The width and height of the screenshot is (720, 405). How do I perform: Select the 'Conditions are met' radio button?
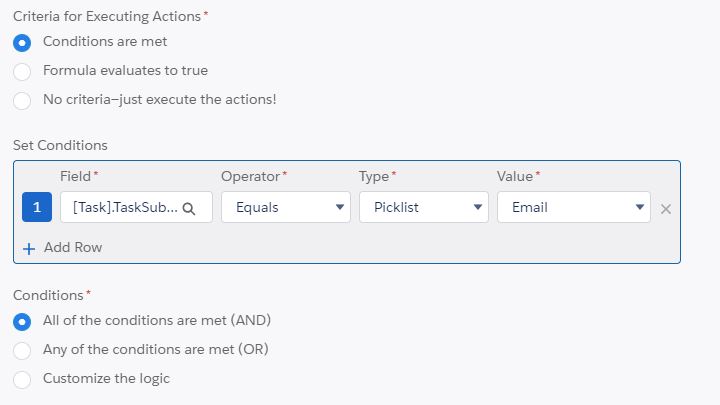[22, 42]
